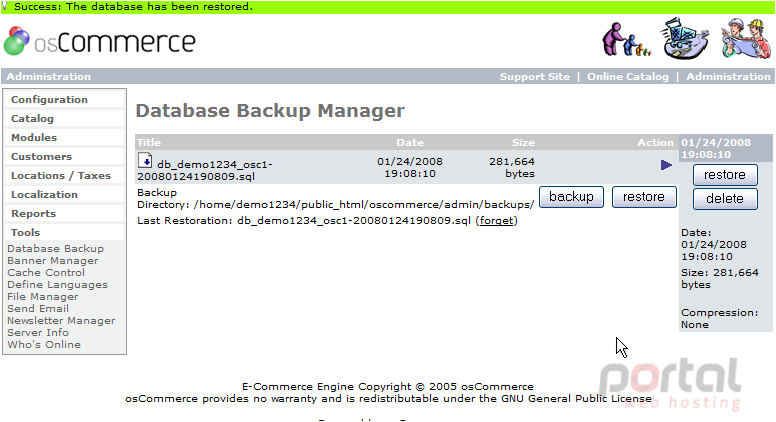
Task: Select the db_demo1234_osc1 backup row
Action: [x=406, y=167]
